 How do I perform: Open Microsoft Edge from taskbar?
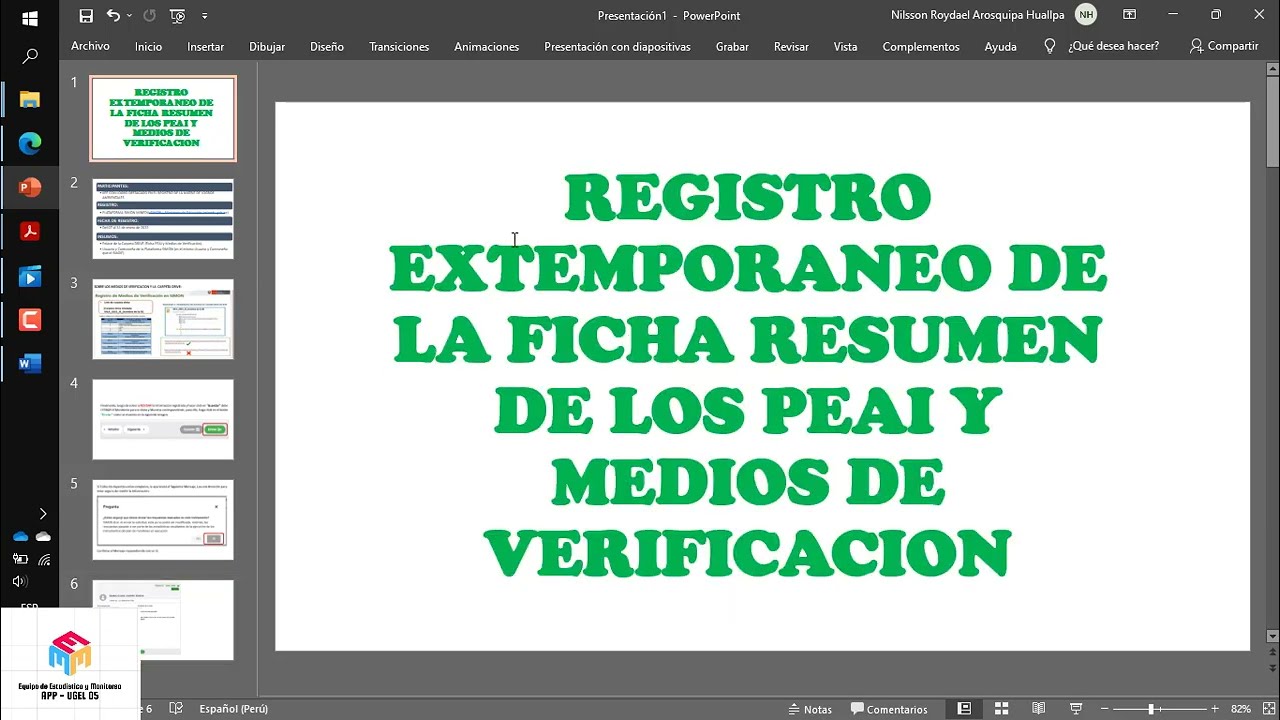(29, 143)
